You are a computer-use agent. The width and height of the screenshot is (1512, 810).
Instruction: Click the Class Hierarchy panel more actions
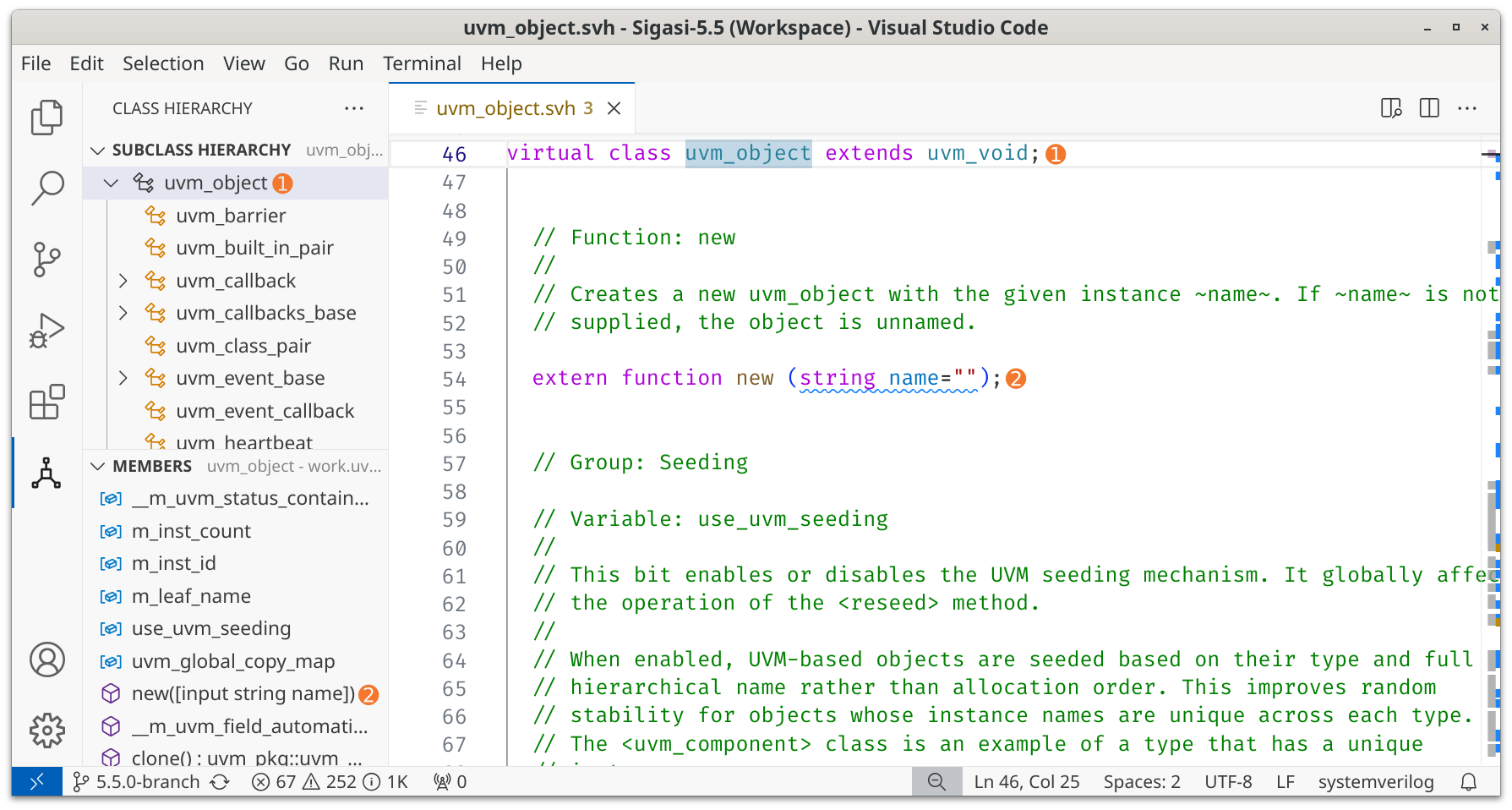click(354, 108)
